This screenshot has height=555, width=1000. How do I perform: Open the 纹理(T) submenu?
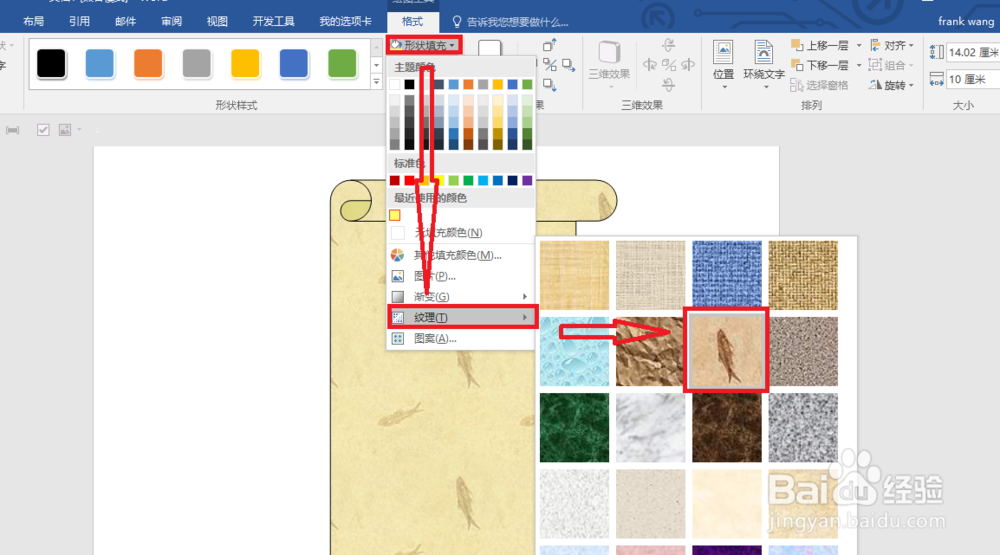pos(462,317)
